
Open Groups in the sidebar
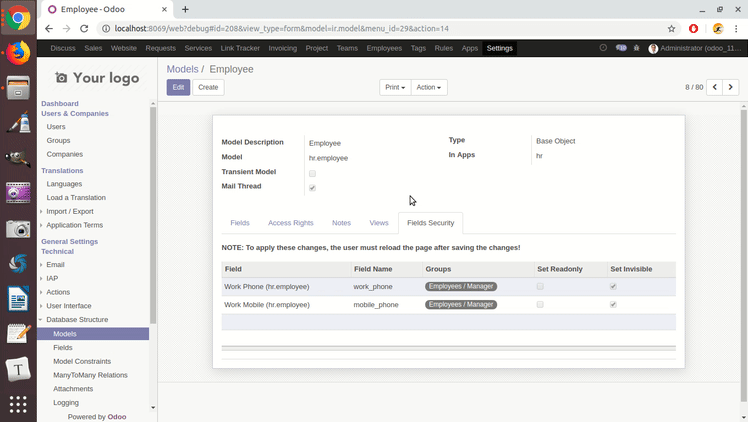[58, 141]
